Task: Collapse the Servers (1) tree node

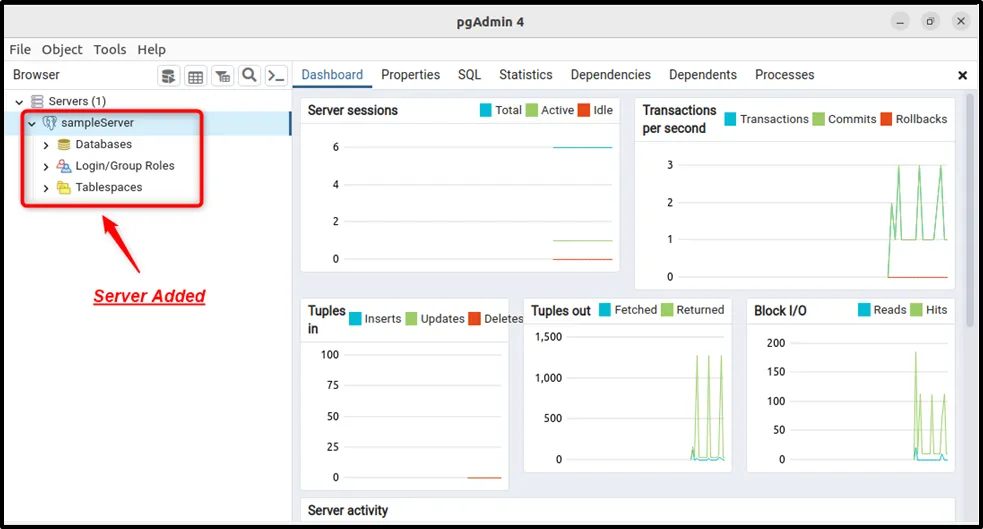Action: pos(19,102)
